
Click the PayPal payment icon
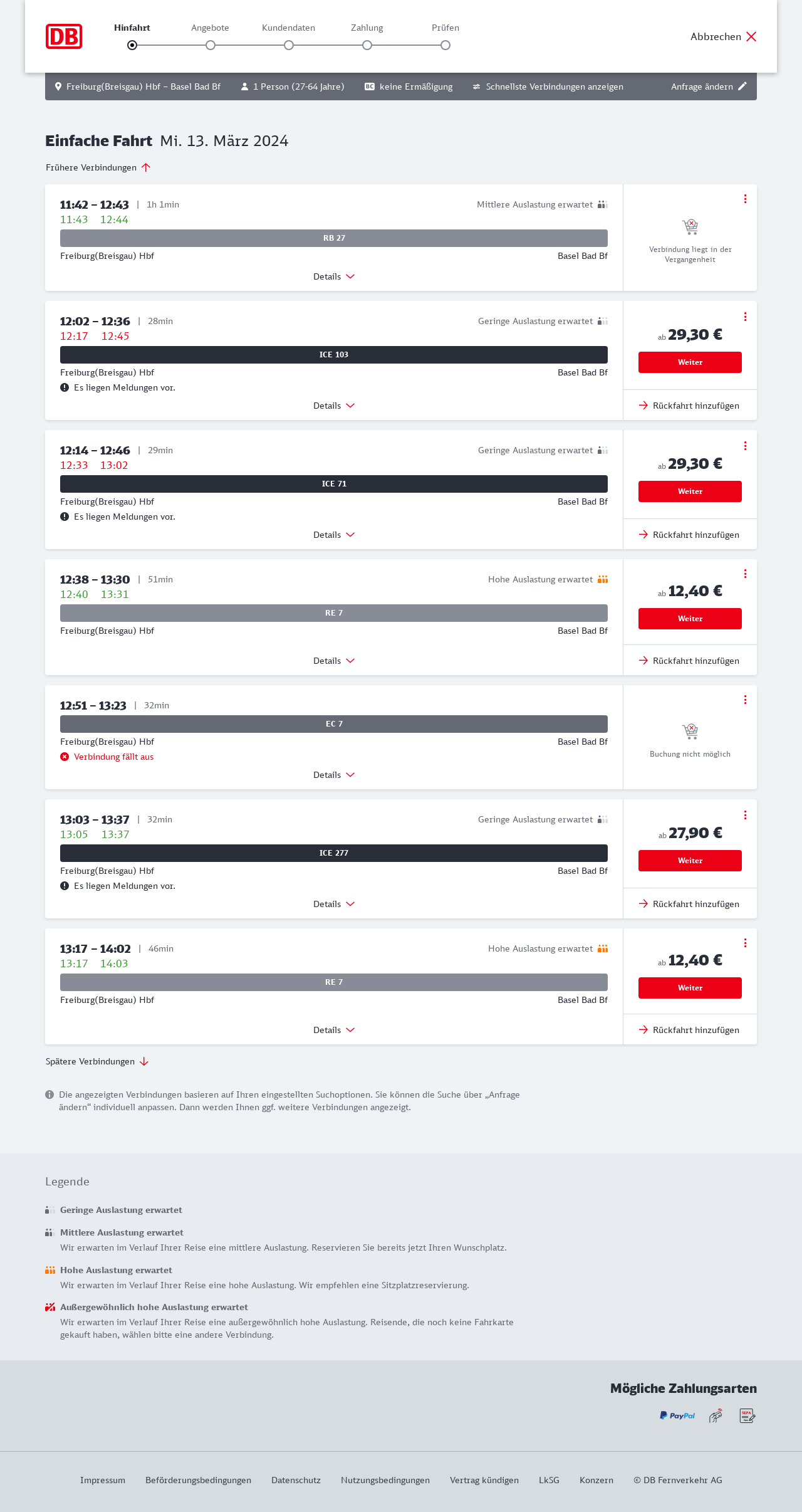point(677,1415)
